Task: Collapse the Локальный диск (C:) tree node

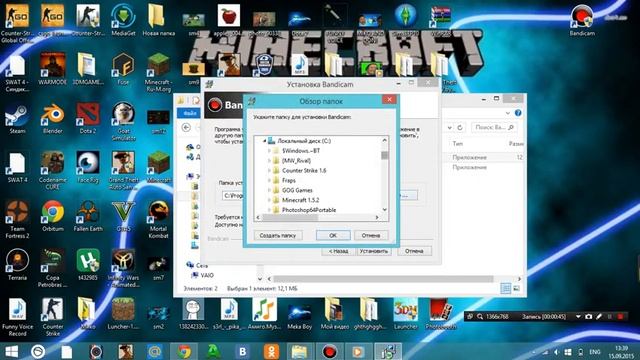Action: point(264,141)
